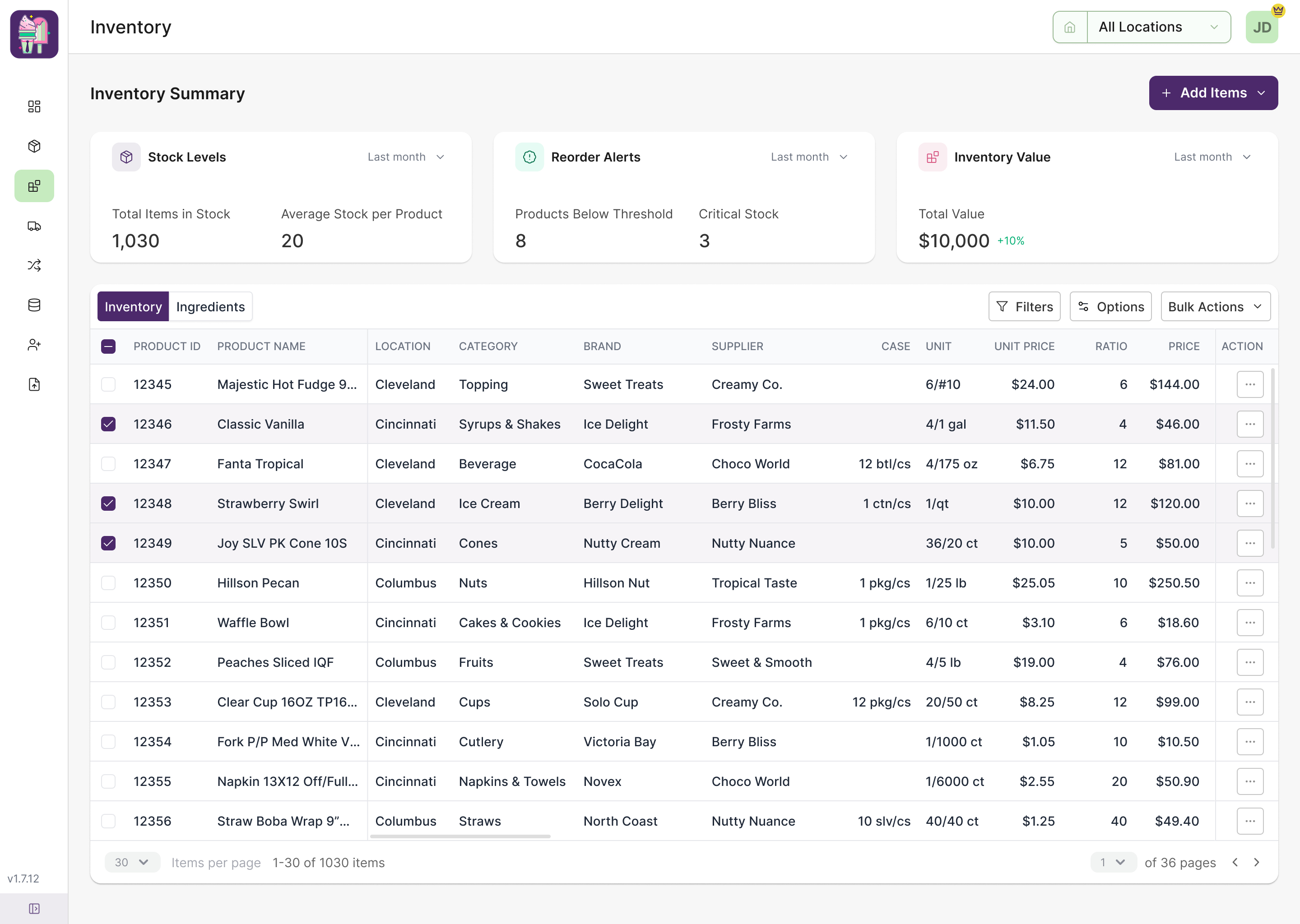
Task: Open the database icon in sidebar
Action: 34,305
